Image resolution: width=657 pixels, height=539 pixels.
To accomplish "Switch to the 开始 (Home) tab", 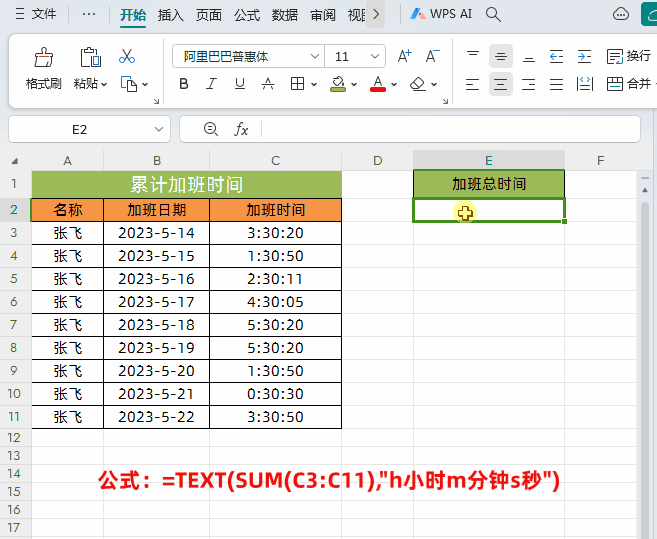I will click(133, 15).
